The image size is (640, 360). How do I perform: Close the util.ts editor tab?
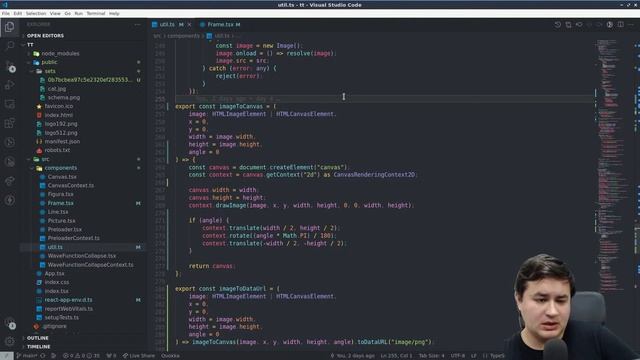[189, 25]
